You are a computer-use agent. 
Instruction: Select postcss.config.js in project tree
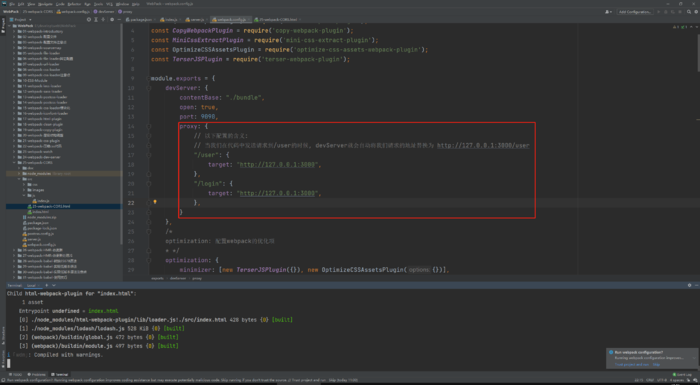[x=38, y=234]
